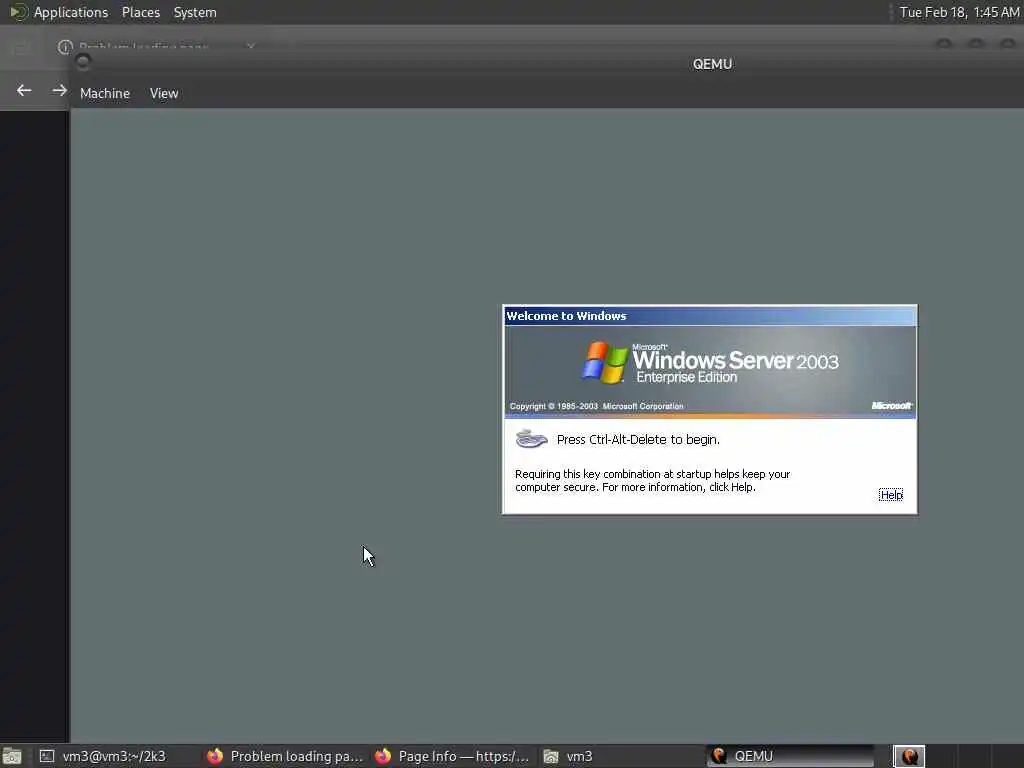1024x768 pixels.
Task: Click the Enterprise Edition text
Action: [686, 377]
